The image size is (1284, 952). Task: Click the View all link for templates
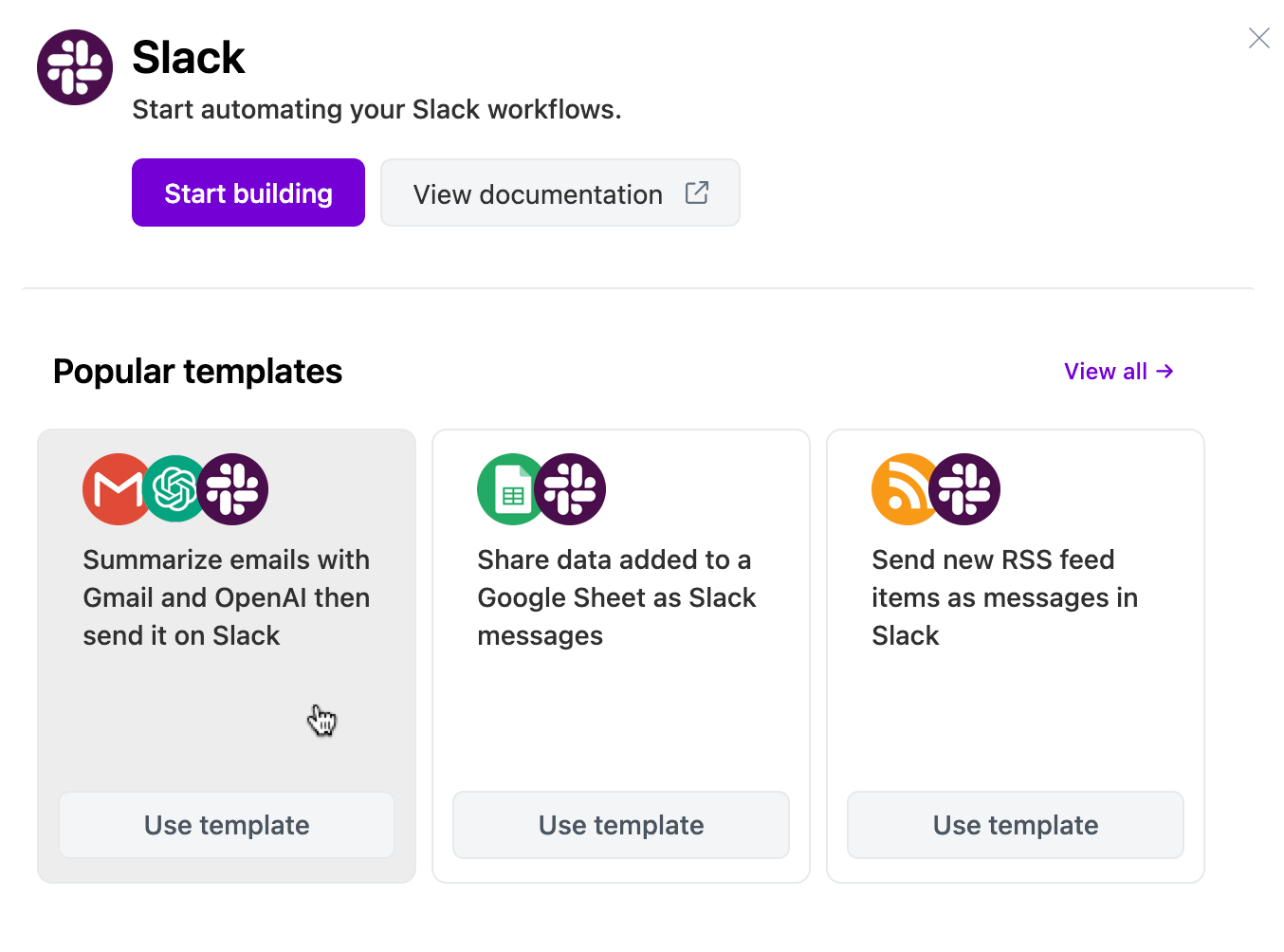coord(1106,371)
